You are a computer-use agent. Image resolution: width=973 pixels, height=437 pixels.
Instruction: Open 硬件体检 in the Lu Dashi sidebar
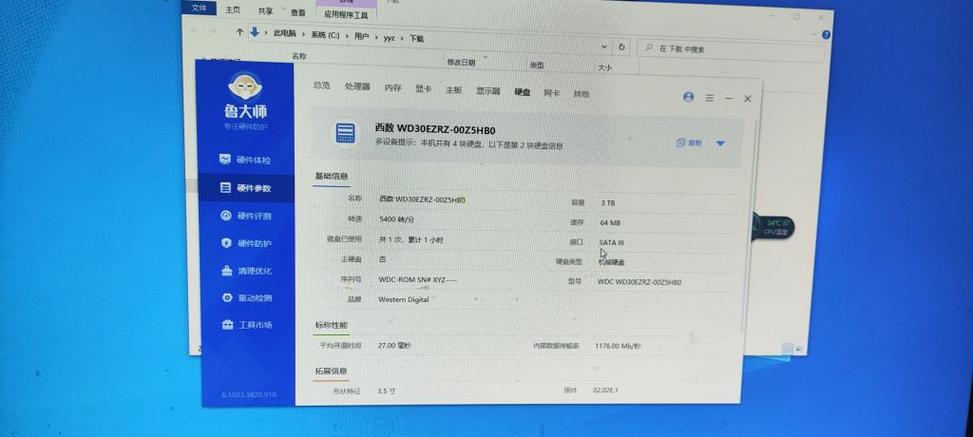click(x=245, y=160)
